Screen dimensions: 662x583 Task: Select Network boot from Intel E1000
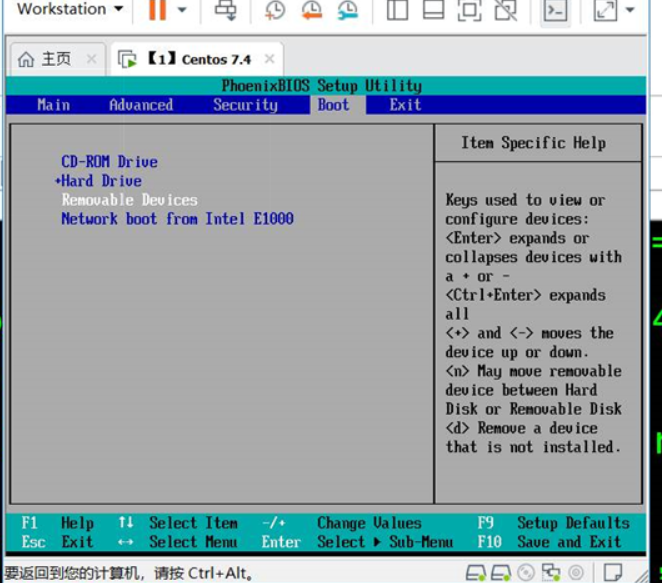[x=177, y=219]
